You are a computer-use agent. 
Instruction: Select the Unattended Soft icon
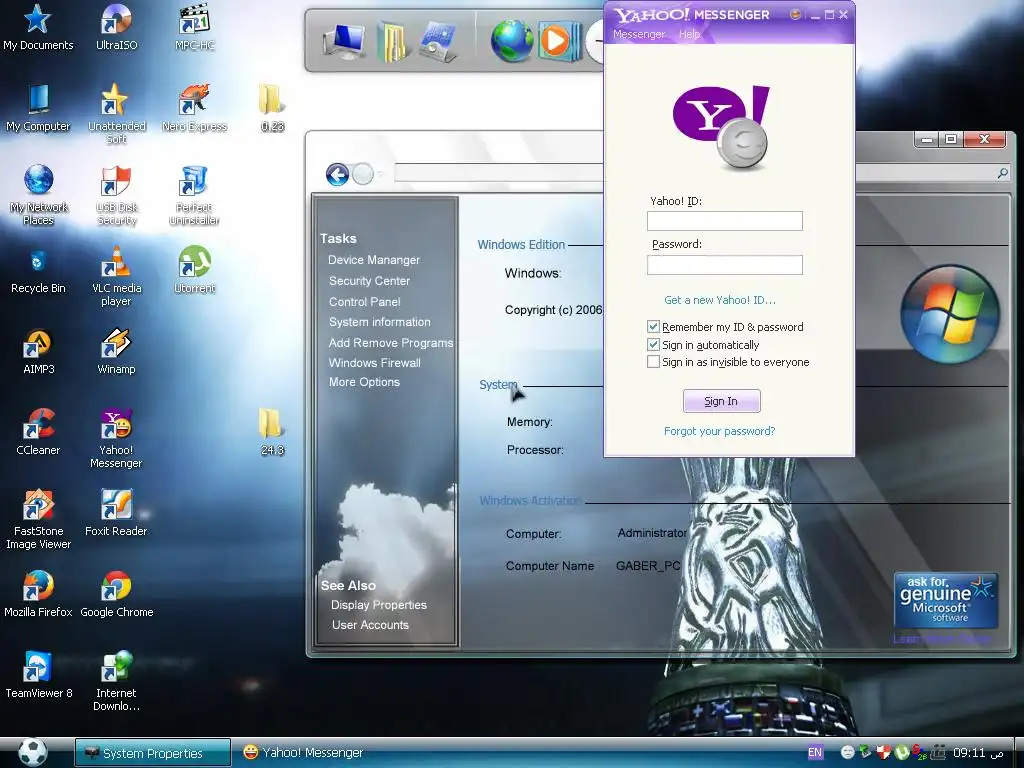[116, 114]
